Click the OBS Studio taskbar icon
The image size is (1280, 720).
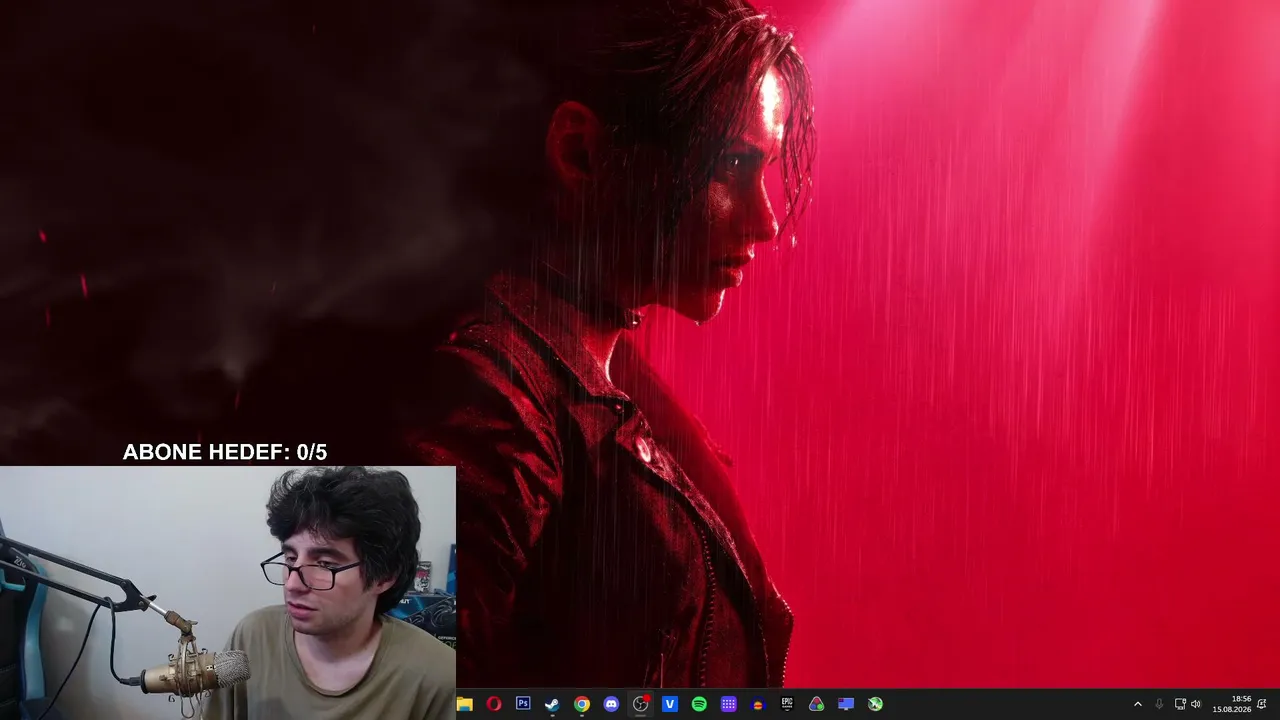click(x=641, y=704)
